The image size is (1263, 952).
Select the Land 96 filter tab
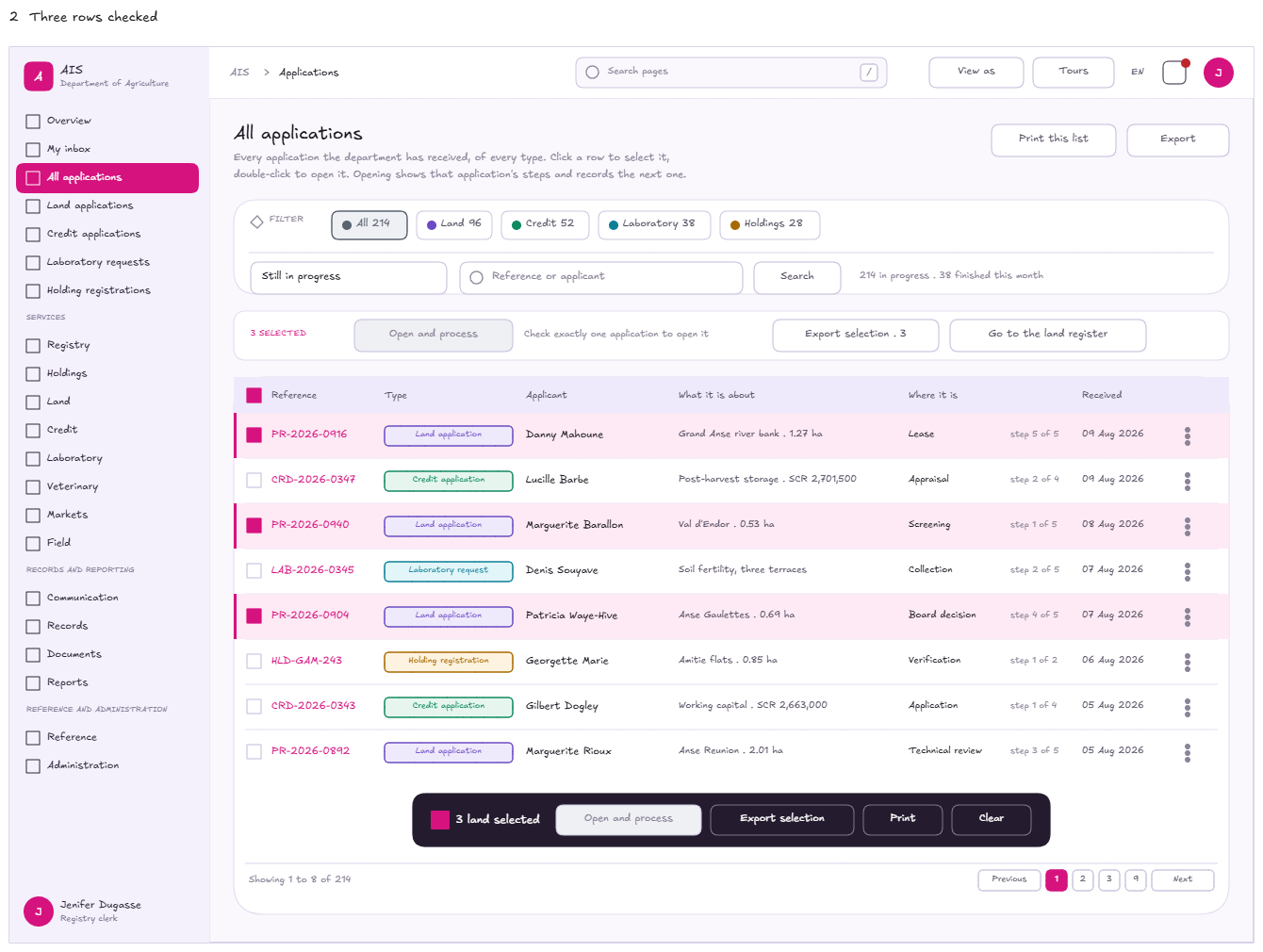(x=453, y=224)
